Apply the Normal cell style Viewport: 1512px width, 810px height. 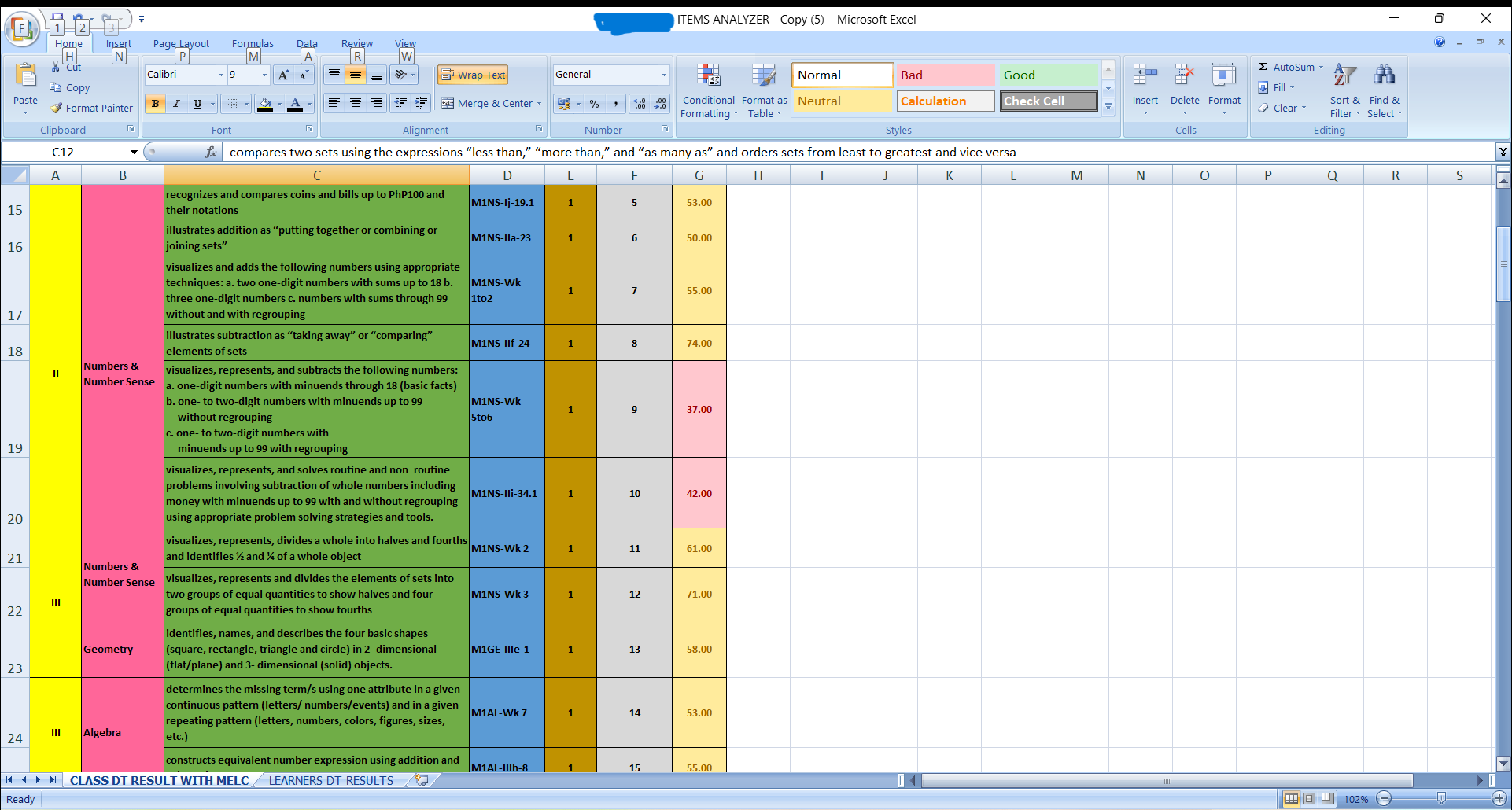point(842,75)
